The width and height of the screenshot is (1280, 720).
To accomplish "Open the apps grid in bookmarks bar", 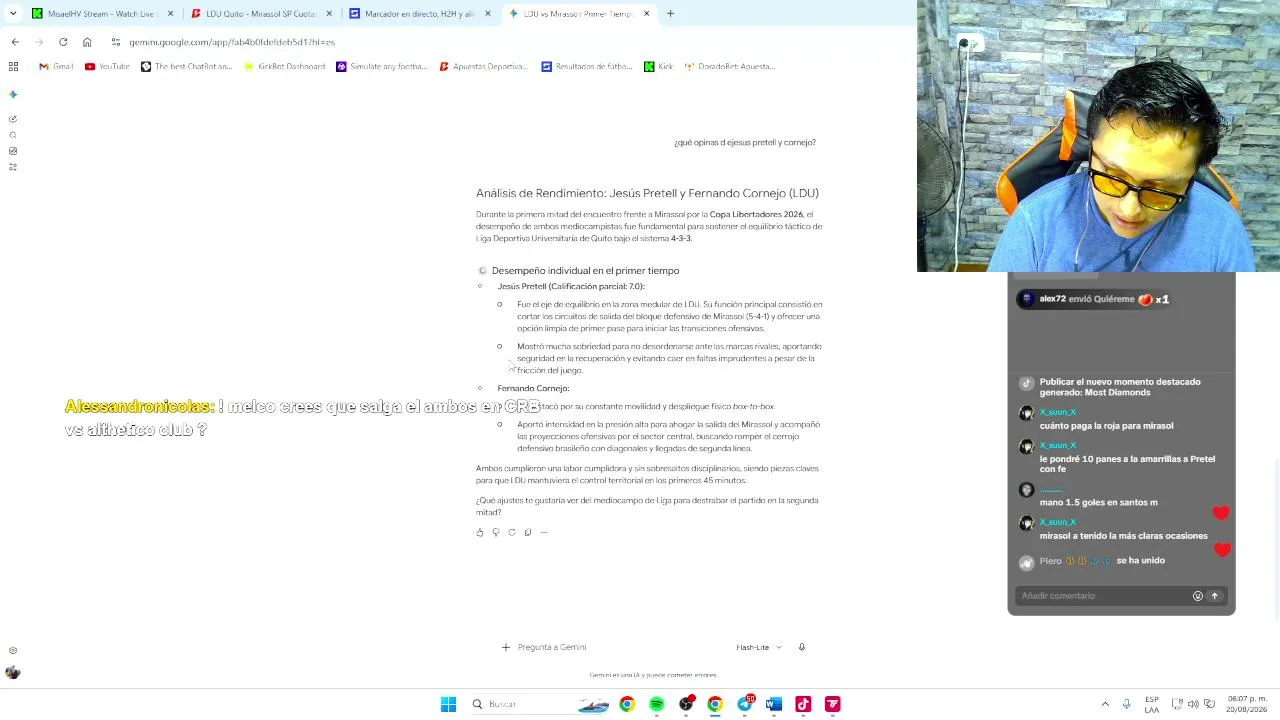I will [x=13, y=66].
